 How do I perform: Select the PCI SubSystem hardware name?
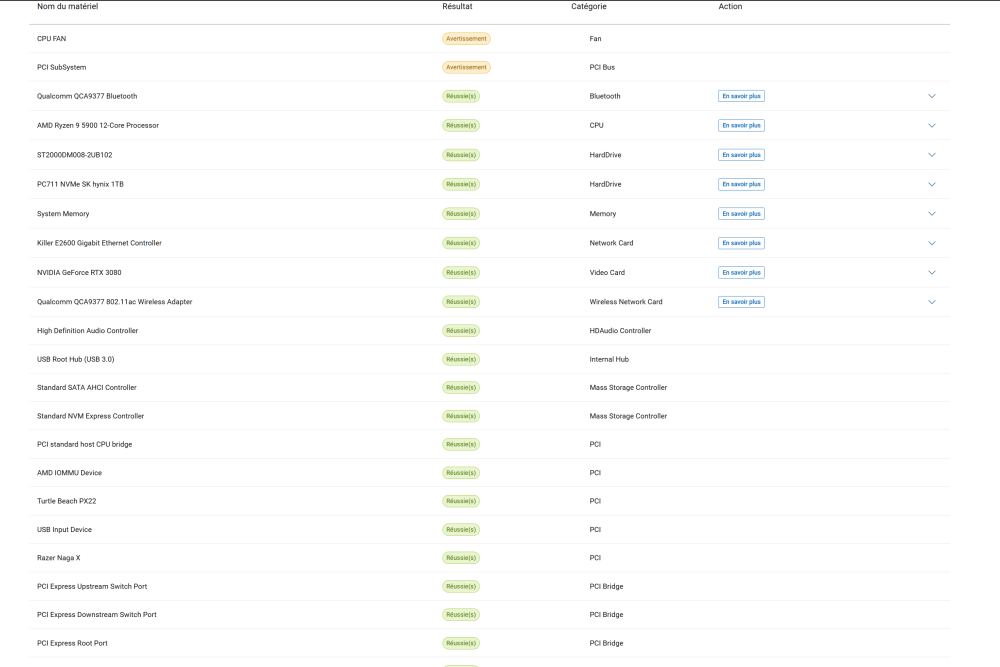pyautogui.click(x=61, y=67)
